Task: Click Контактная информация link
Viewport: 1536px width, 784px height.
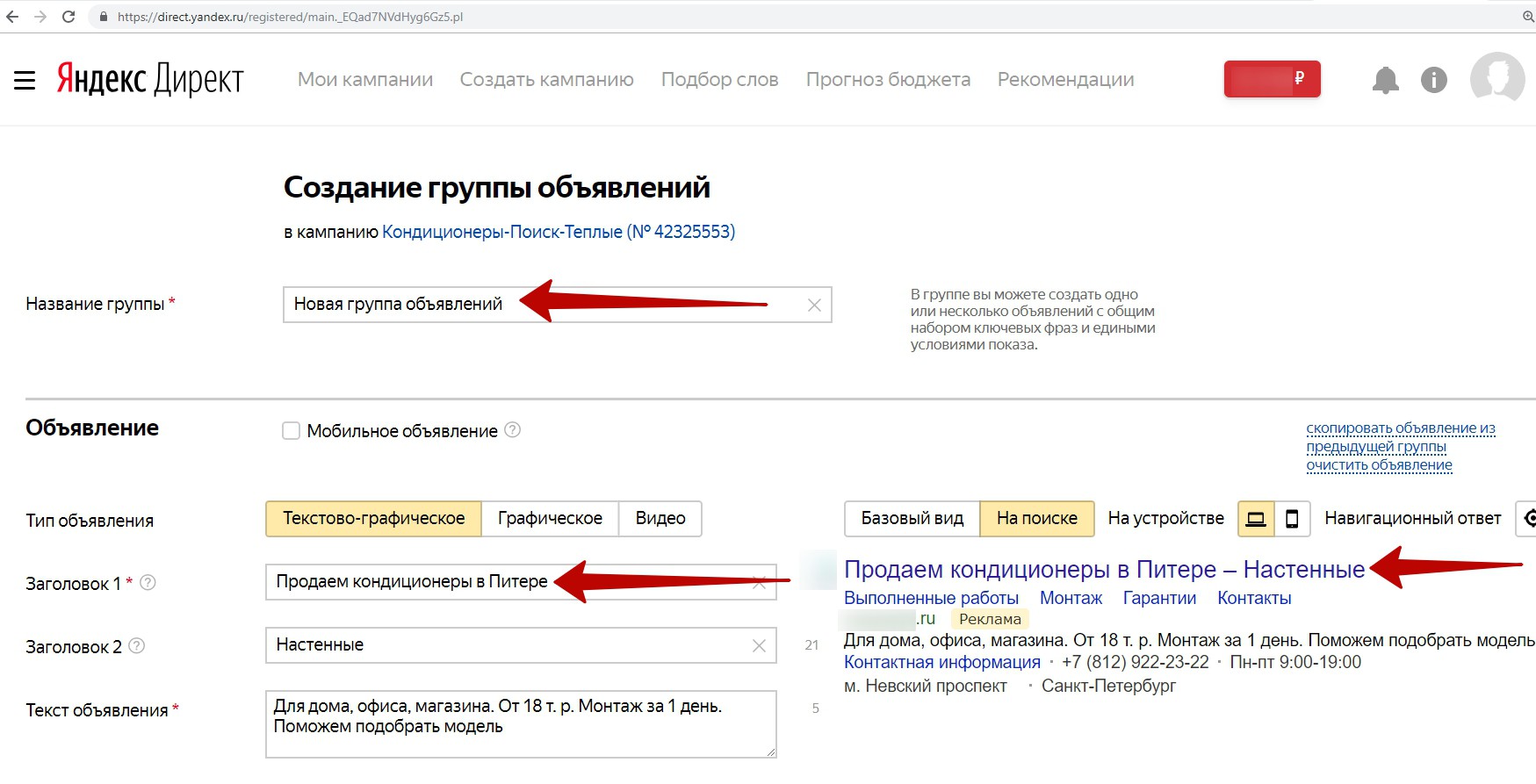Action: [x=941, y=662]
